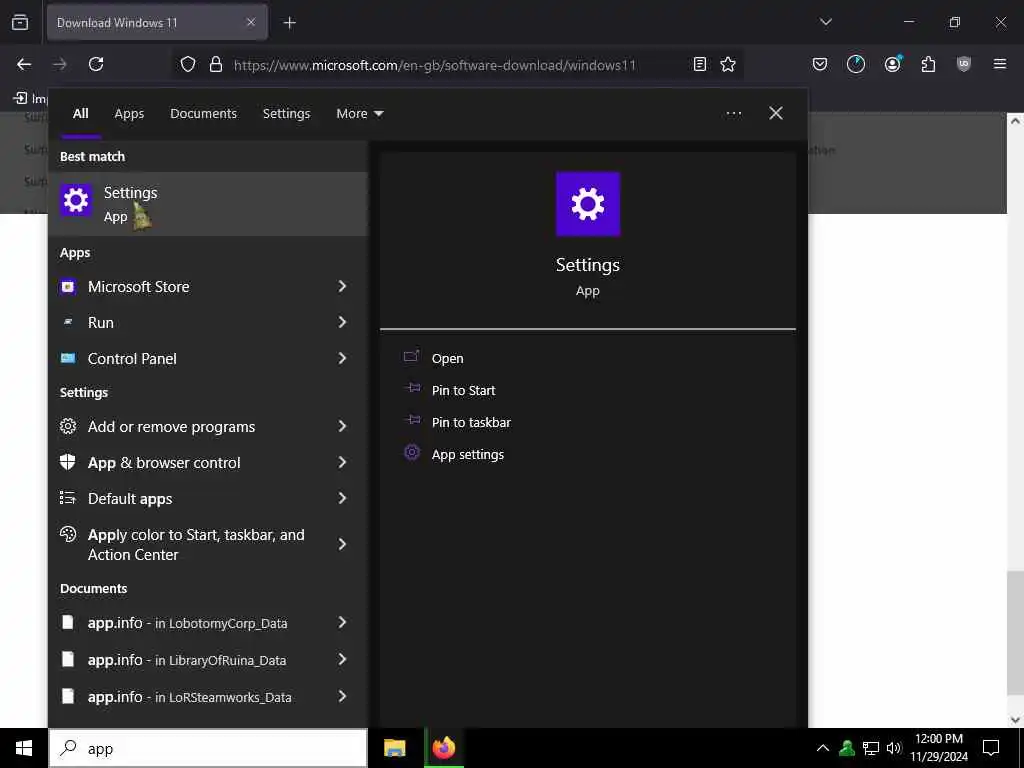Open Windows Start button
Viewport: 1024px width, 768px height.
point(24,748)
